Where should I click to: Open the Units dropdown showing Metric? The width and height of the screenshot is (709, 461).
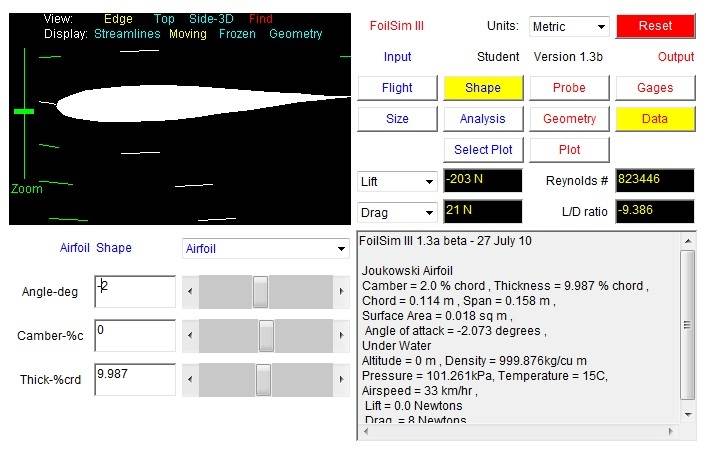coord(569,26)
